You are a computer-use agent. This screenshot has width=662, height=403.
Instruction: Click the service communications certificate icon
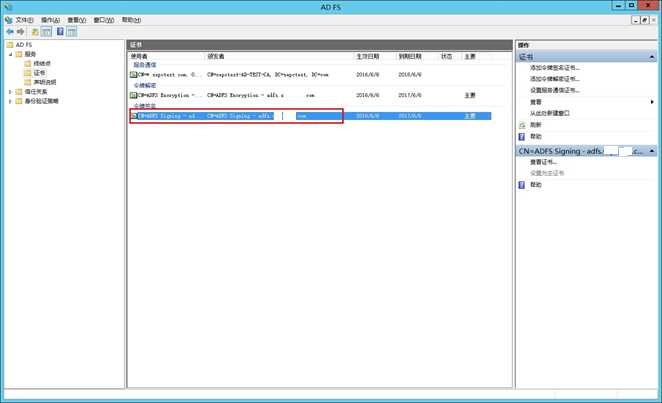pyautogui.click(x=133, y=75)
